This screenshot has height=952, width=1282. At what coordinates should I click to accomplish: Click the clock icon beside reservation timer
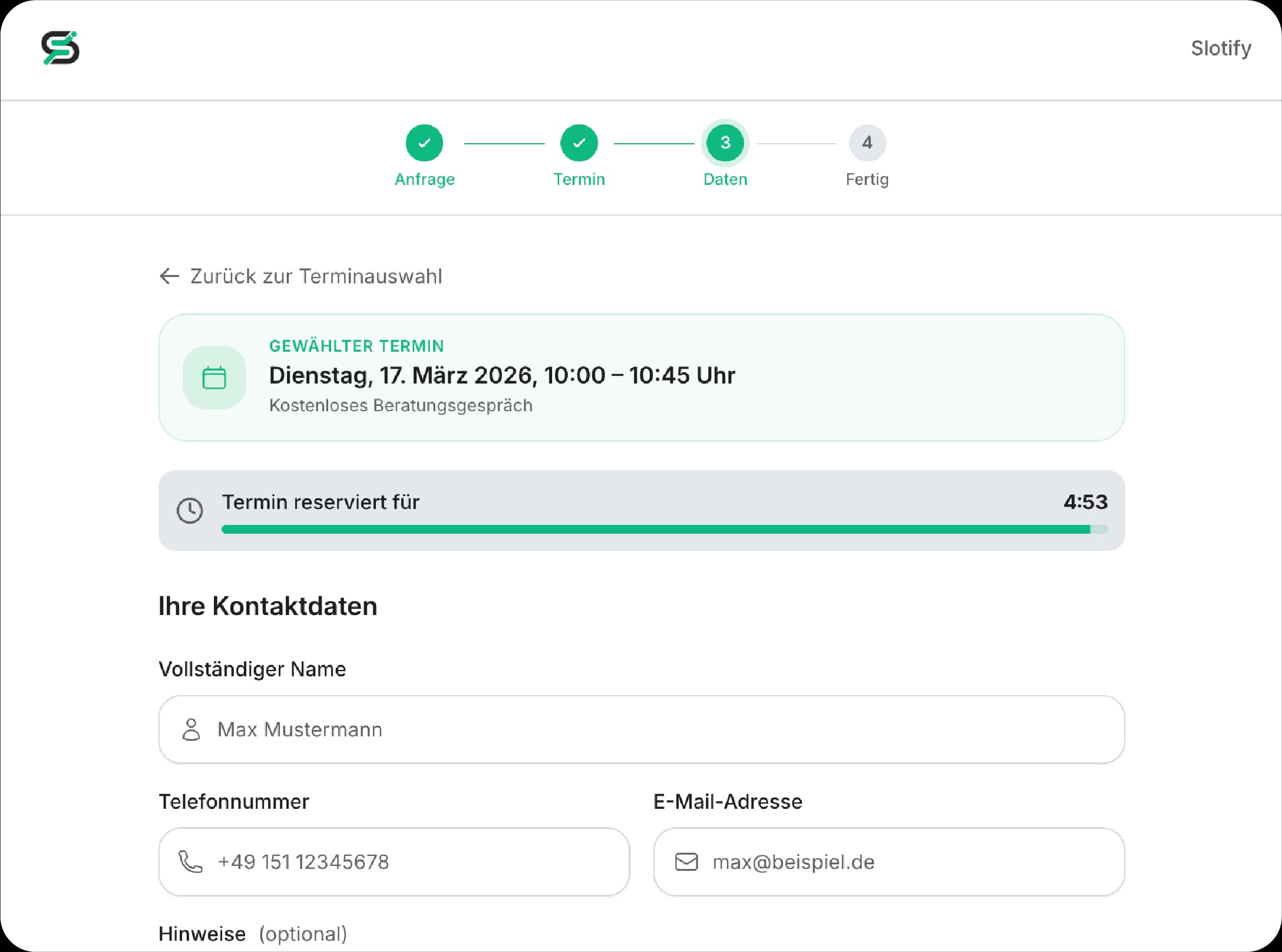point(190,510)
